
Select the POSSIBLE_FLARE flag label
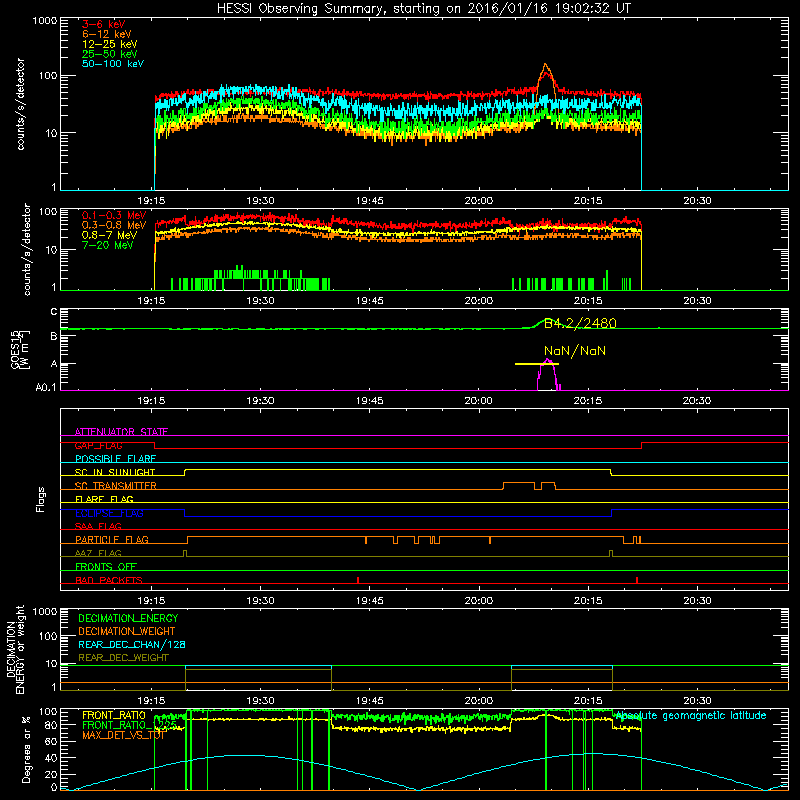coord(115,459)
